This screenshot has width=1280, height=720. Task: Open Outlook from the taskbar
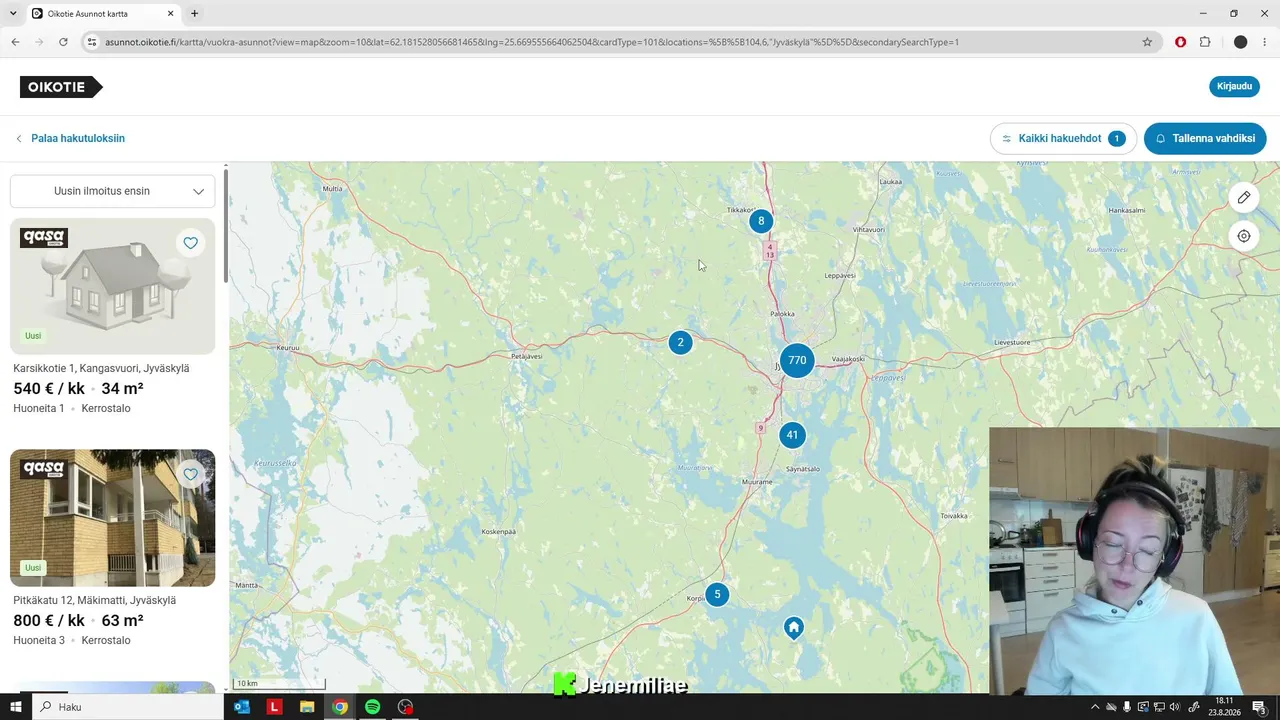(x=242, y=707)
